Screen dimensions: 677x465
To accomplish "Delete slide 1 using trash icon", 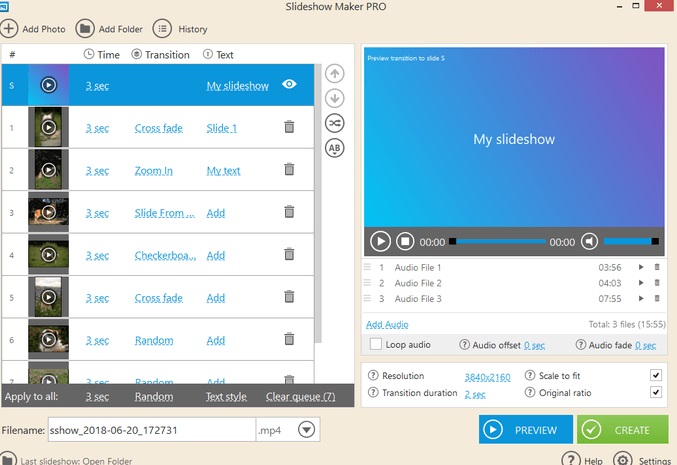I will pyautogui.click(x=289, y=127).
